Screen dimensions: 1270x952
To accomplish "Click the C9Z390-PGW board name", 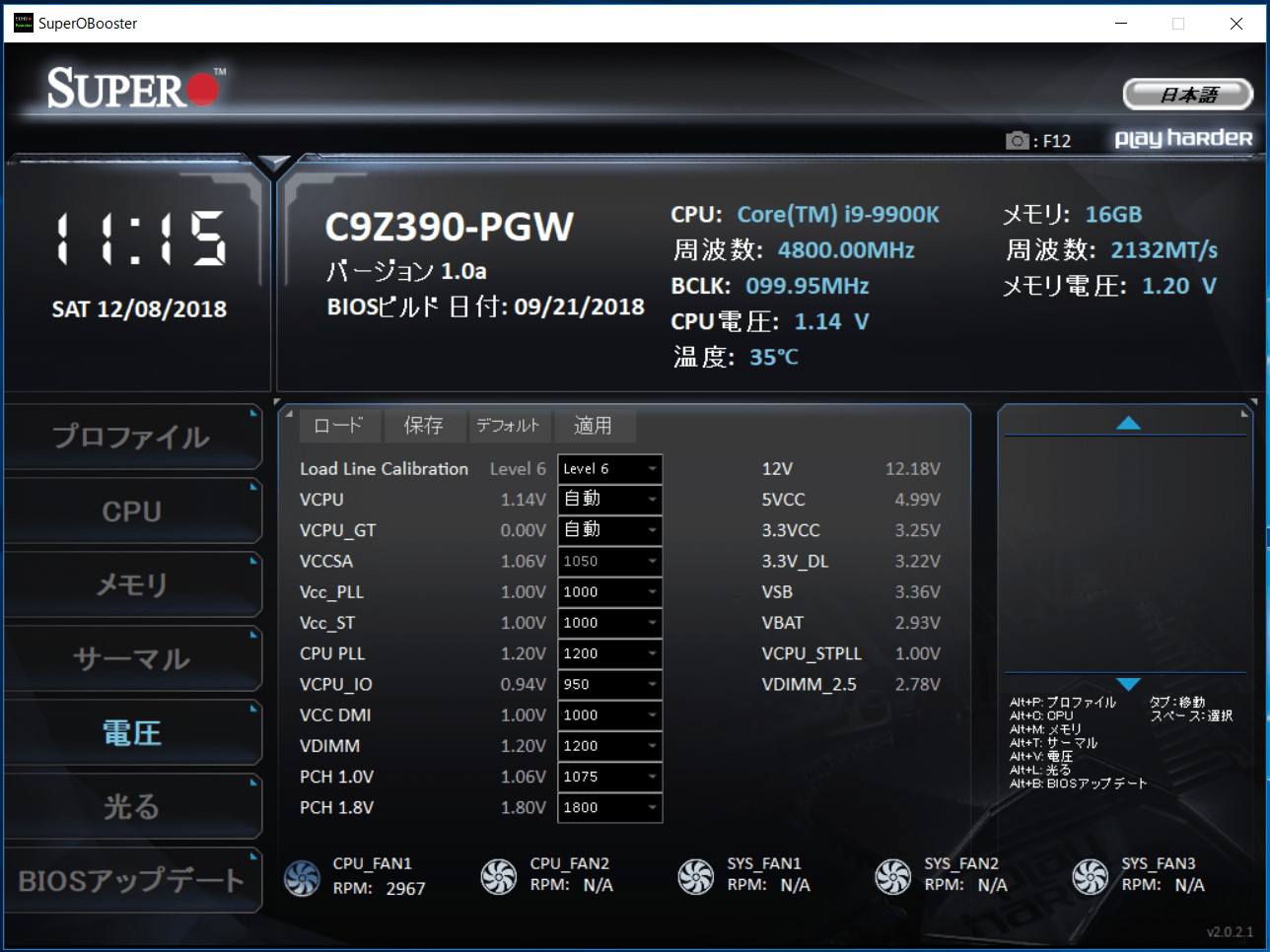I will [450, 227].
